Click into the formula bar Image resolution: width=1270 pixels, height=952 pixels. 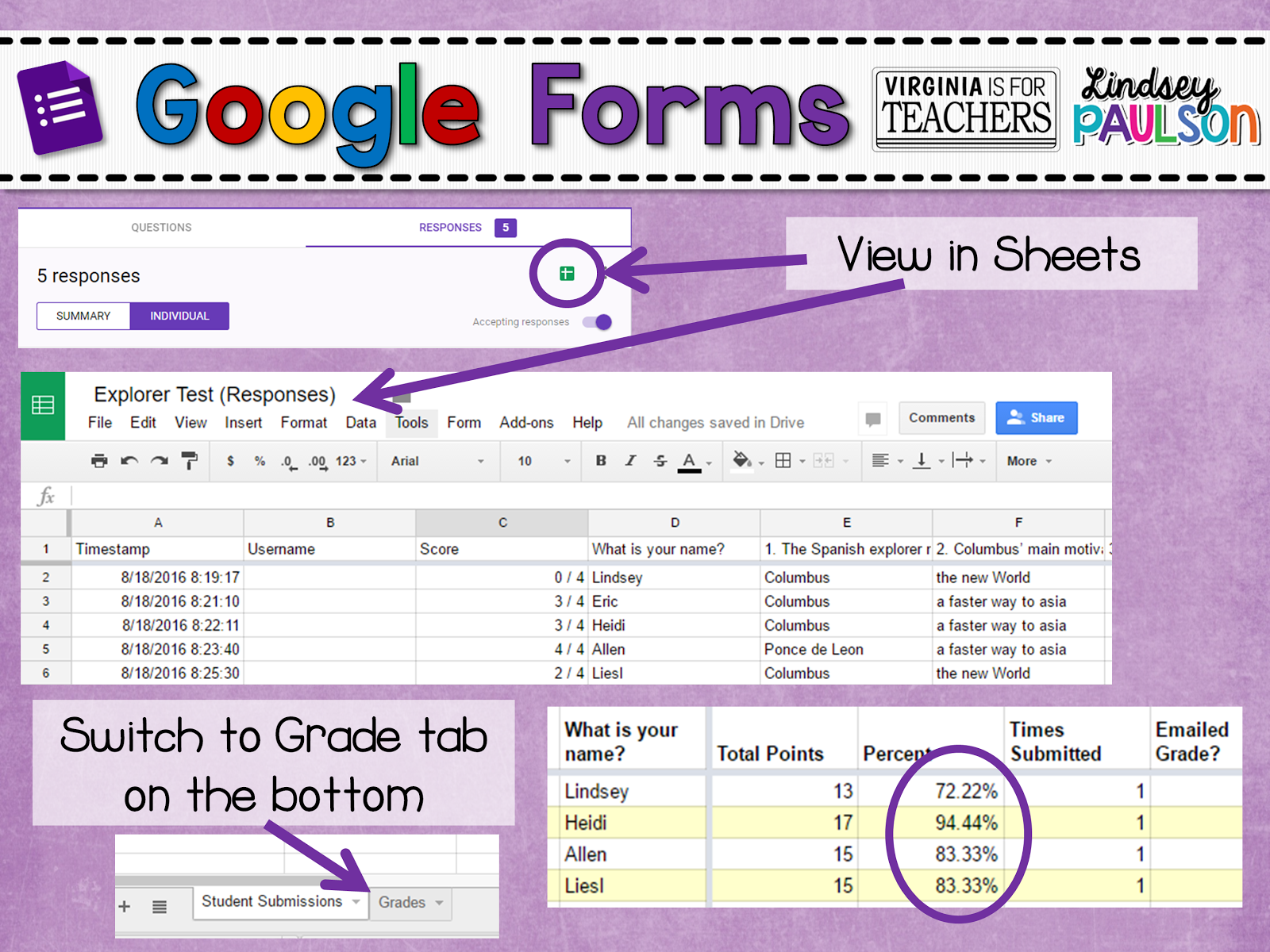pyautogui.click(x=591, y=497)
